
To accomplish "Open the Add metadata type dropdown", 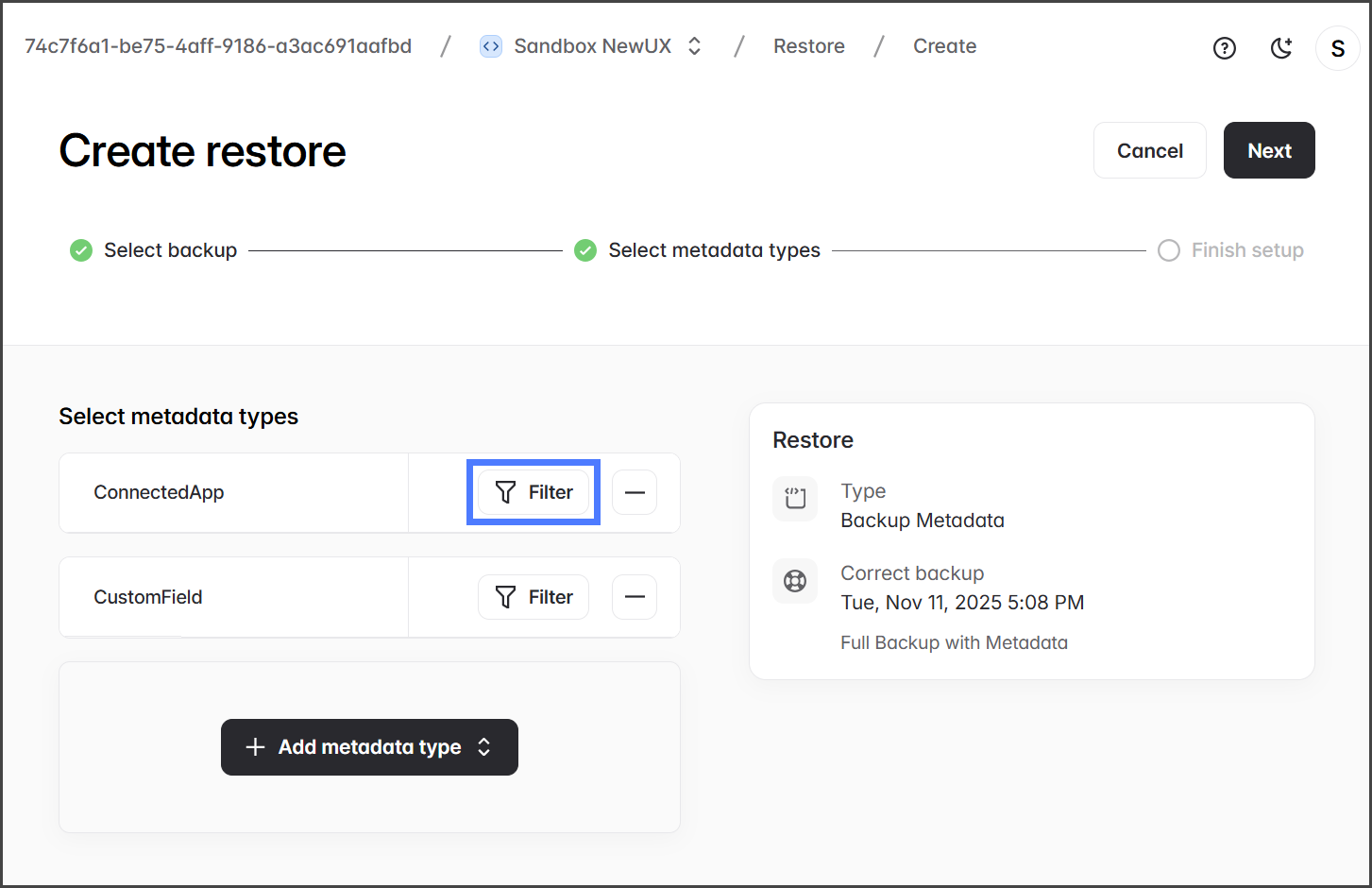I will pos(369,747).
